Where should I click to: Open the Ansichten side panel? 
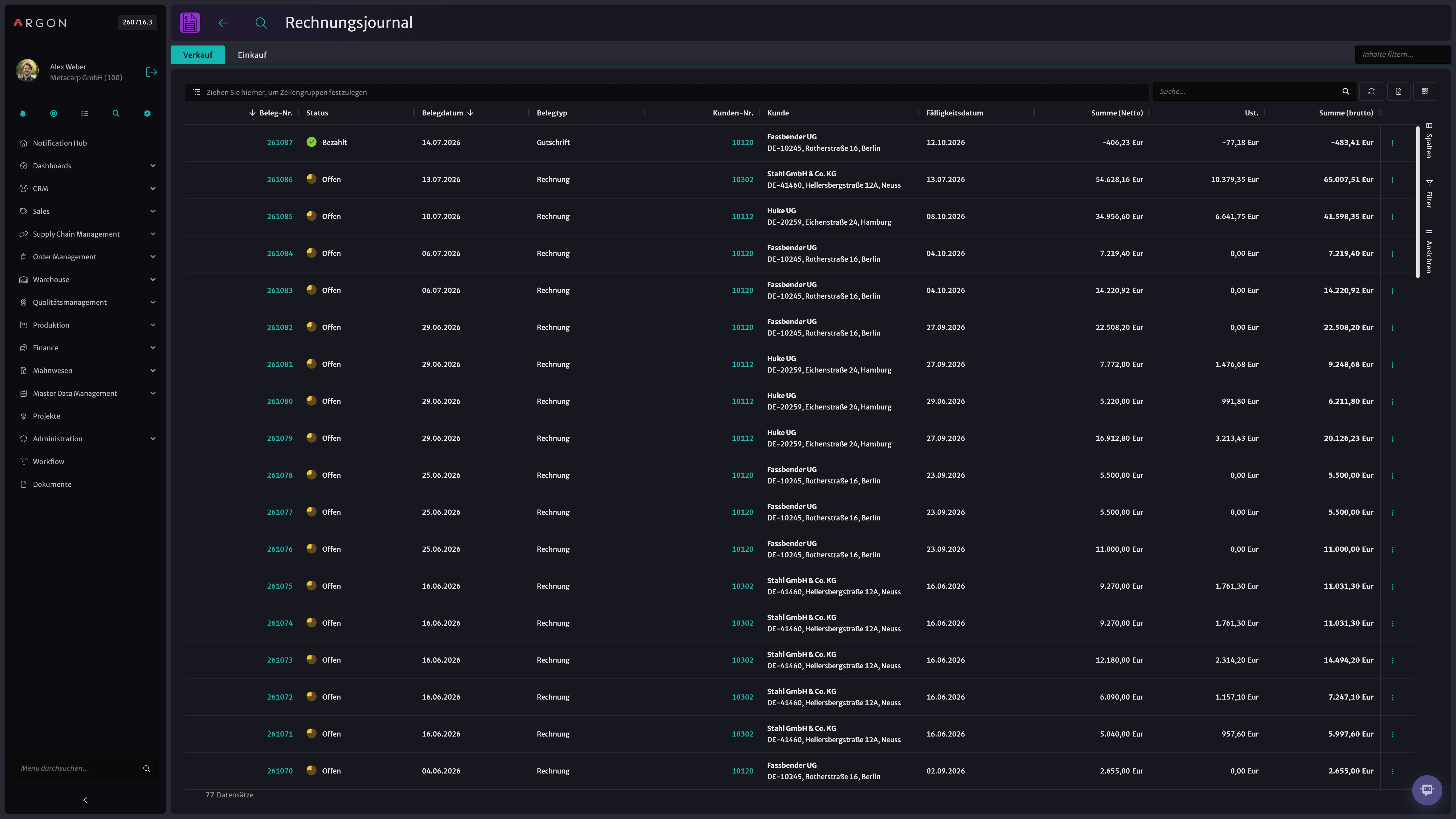tap(1429, 251)
